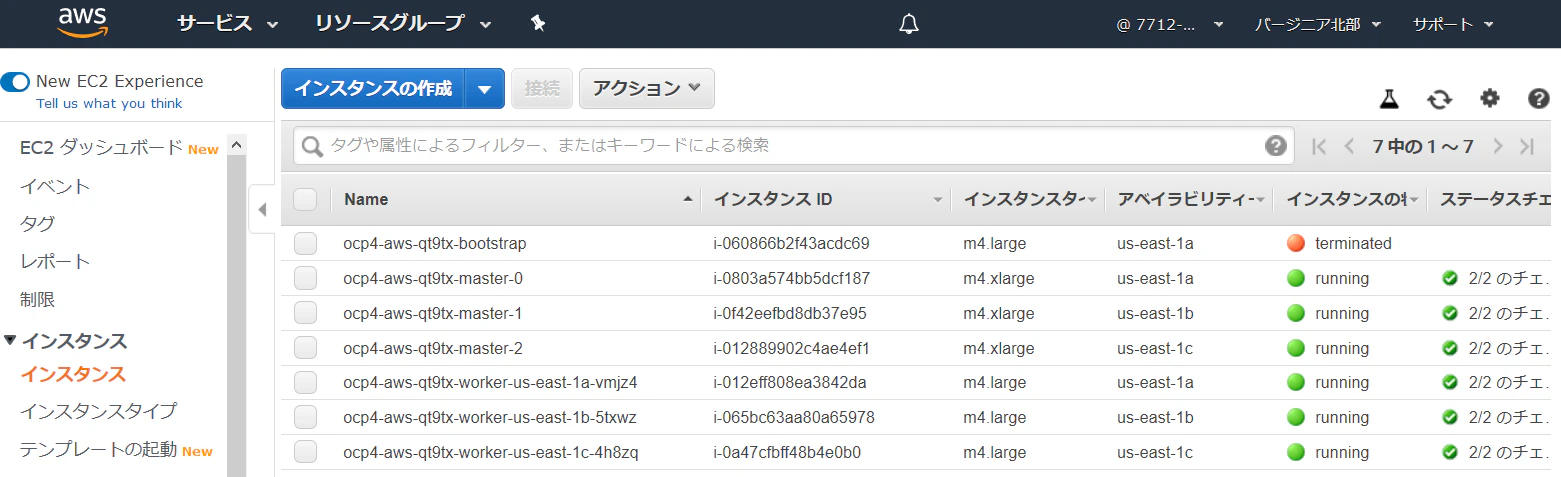1561x477 pixels.
Task: Click the pin shortcut icon in the header
Action: (x=538, y=23)
